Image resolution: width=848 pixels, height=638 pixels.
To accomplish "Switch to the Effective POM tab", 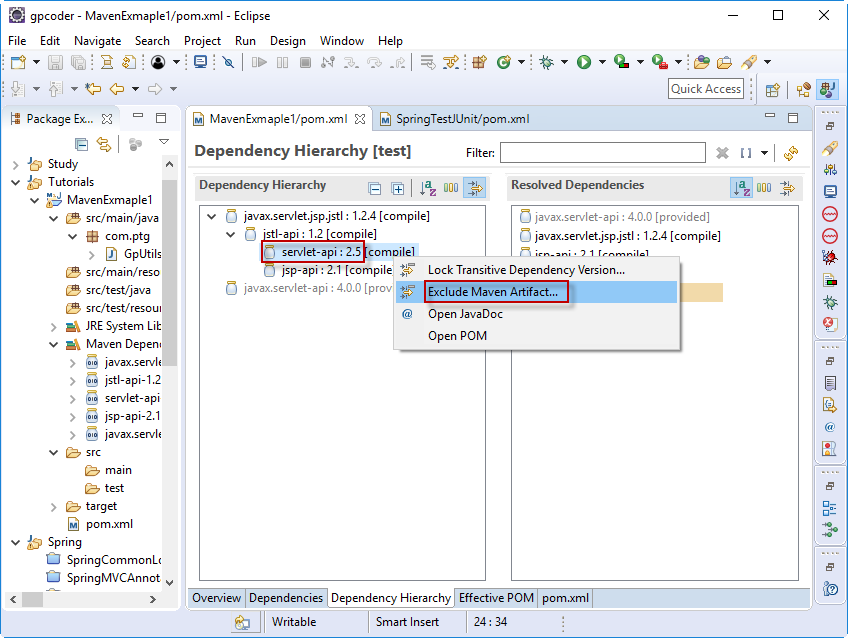I will (x=496, y=598).
